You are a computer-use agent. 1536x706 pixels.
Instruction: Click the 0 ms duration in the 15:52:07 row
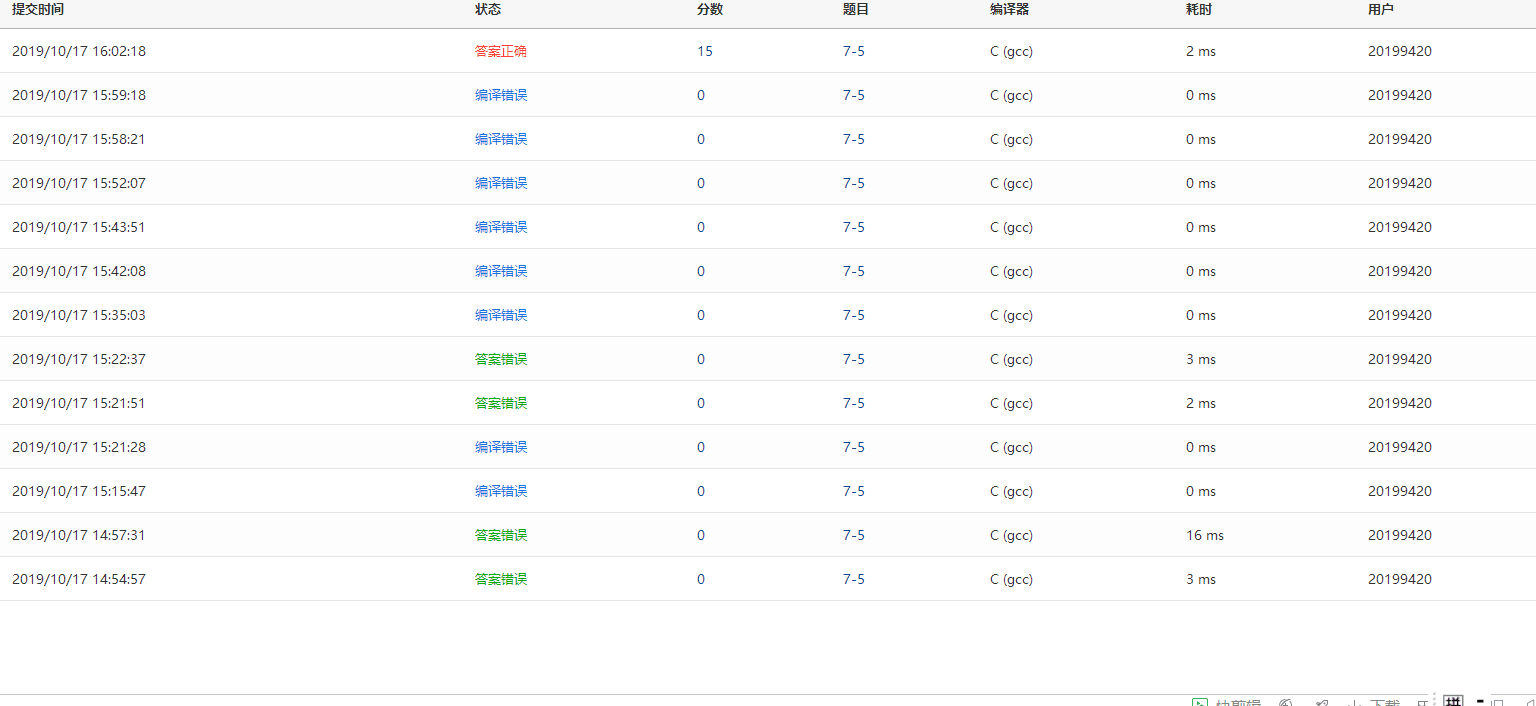coord(1201,183)
